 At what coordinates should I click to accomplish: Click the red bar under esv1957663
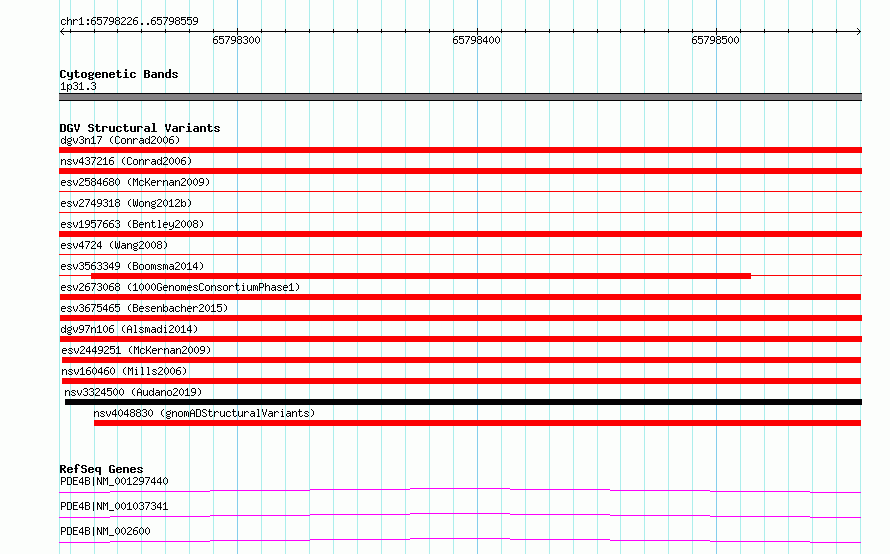coord(460,234)
